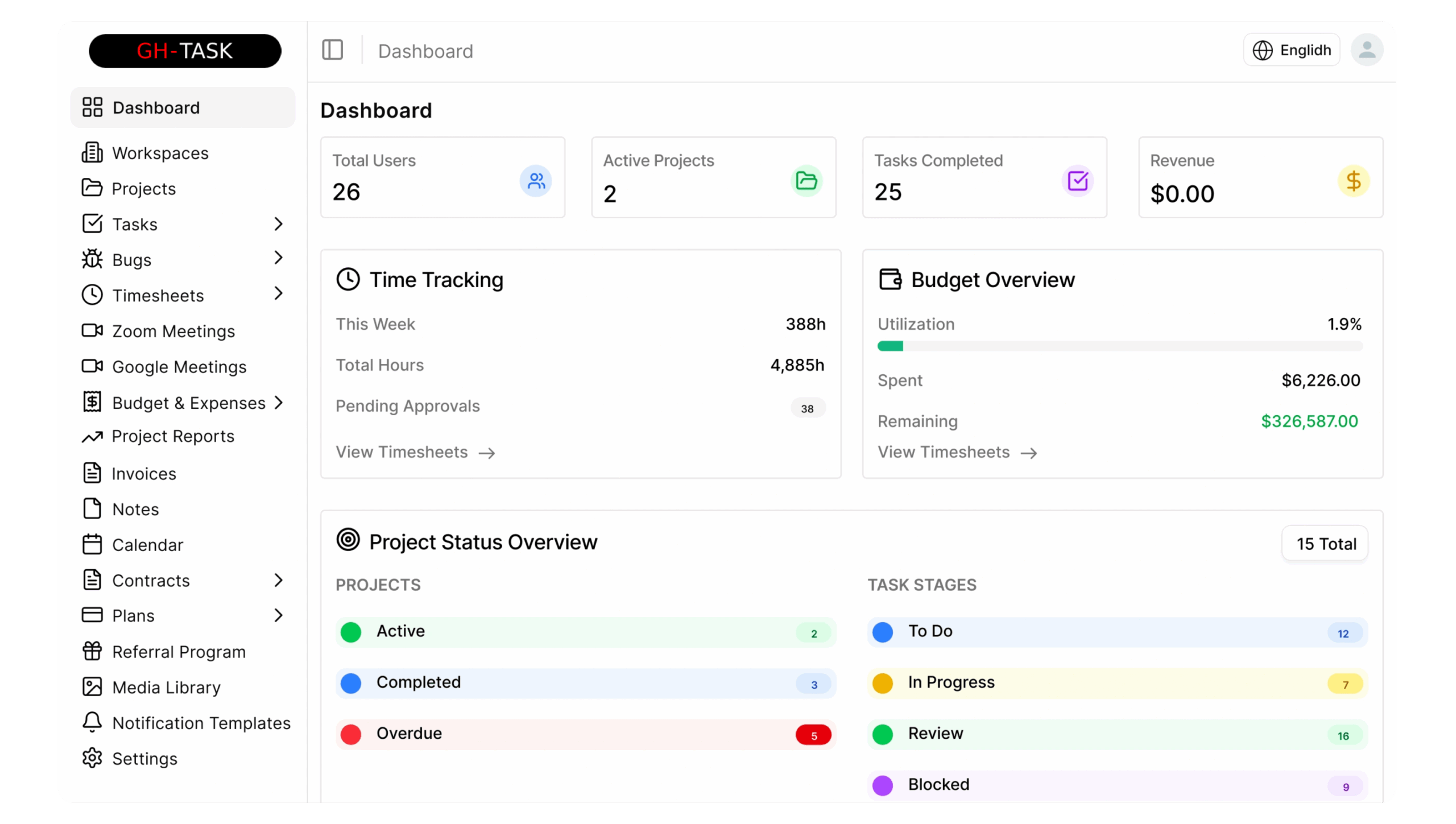The height and width of the screenshot is (824, 1456).
Task: Click the Budget Overview wallet icon
Action: pos(890,280)
